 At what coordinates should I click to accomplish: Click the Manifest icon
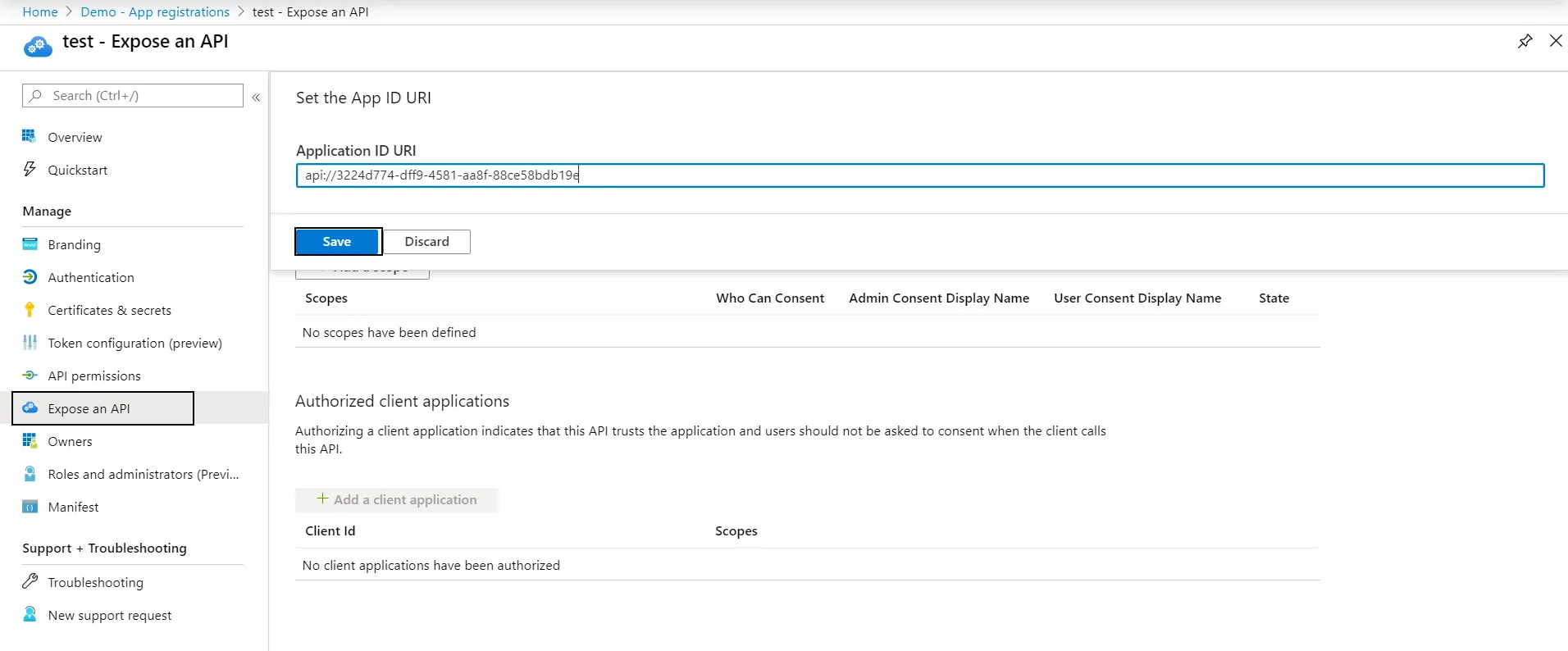pyautogui.click(x=30, y=506)
